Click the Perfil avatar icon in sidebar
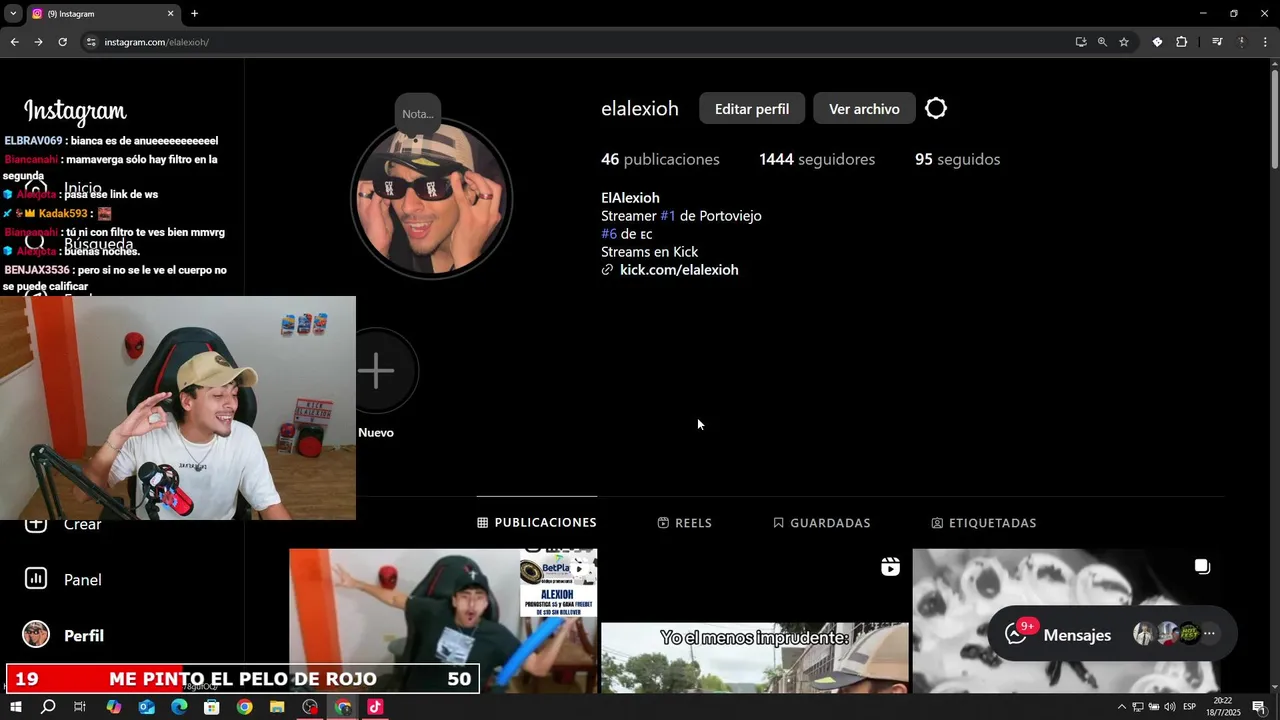The height and width of the screenshot is (720, 1280). (36, 634)
